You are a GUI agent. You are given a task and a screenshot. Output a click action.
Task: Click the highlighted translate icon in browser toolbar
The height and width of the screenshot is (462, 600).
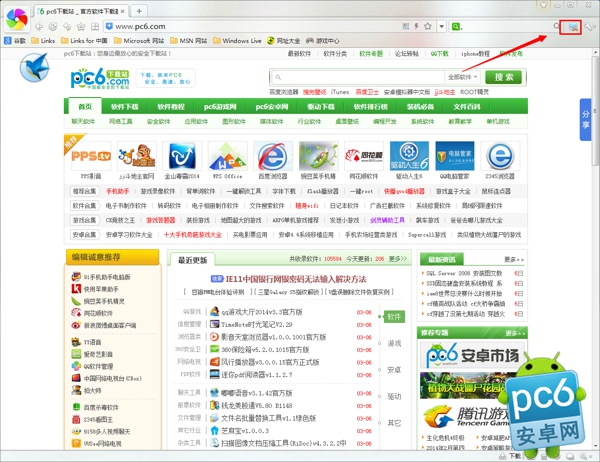click(571, 26)
